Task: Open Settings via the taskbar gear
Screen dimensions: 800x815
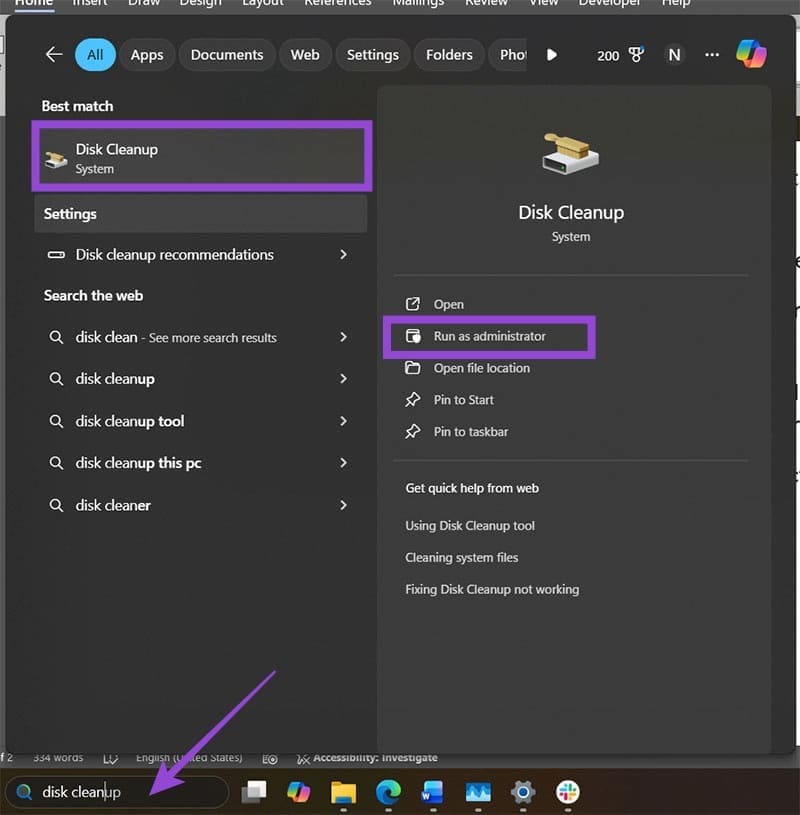Action: [x=522, y=791]
